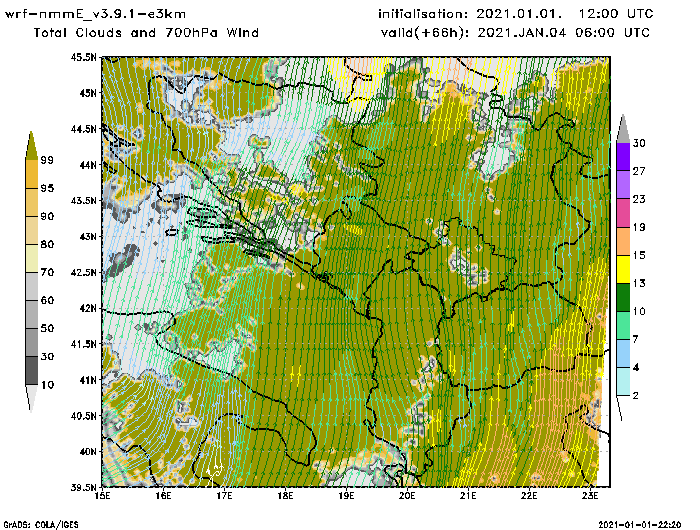Screen dimensions: 700x530
Task: Click the gray 30–50 cloud legend swatch
Action: click(31, 342)
